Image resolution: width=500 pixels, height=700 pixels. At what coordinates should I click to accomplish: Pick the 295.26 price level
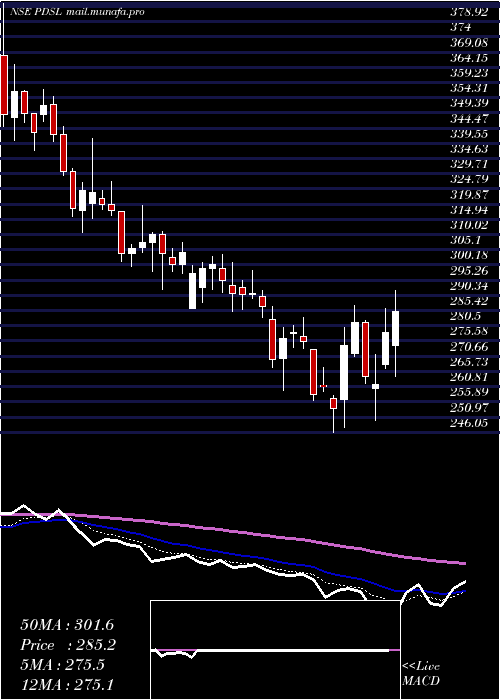469,271
